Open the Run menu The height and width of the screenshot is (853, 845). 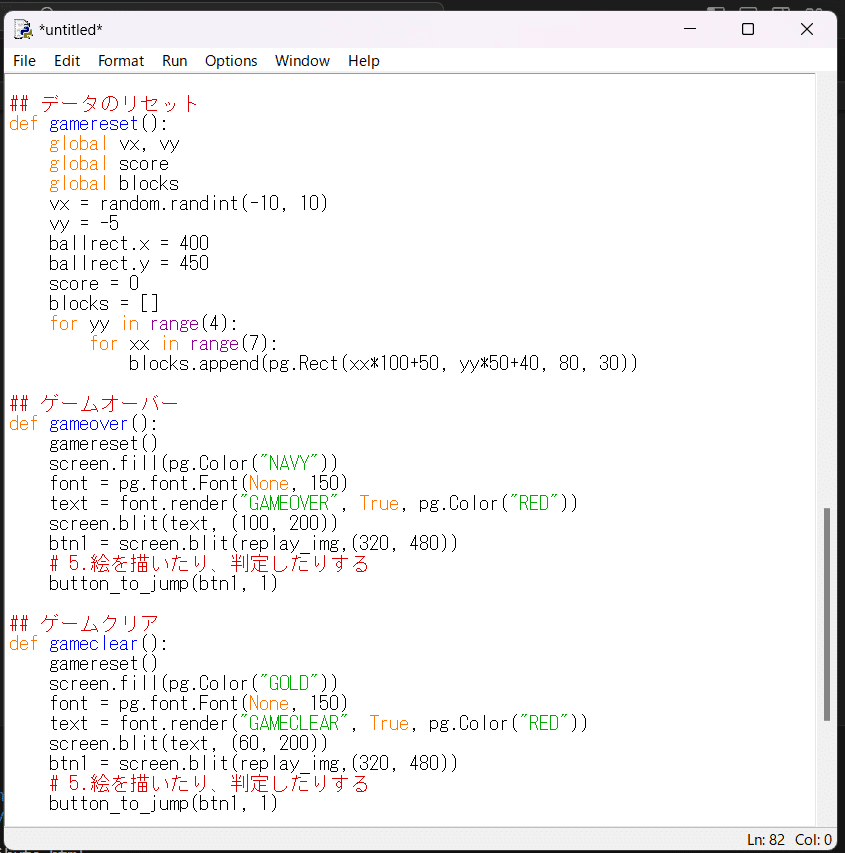pos(175,61)
